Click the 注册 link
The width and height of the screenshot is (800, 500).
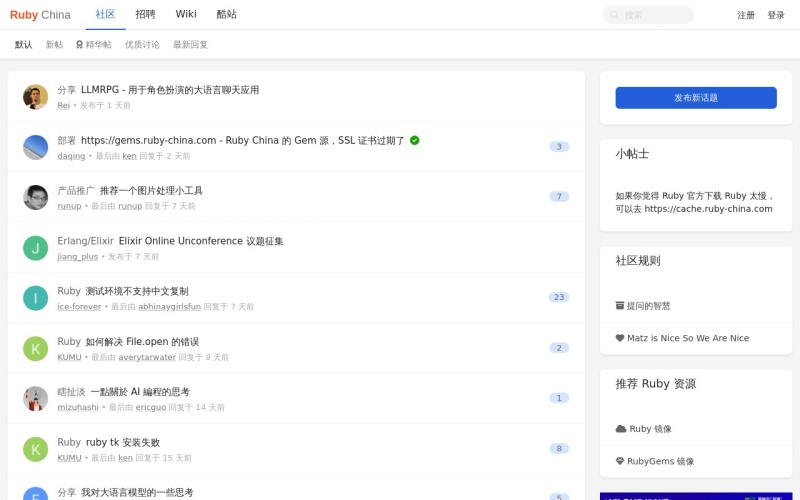pyautogui.click(x=746, y=15)
